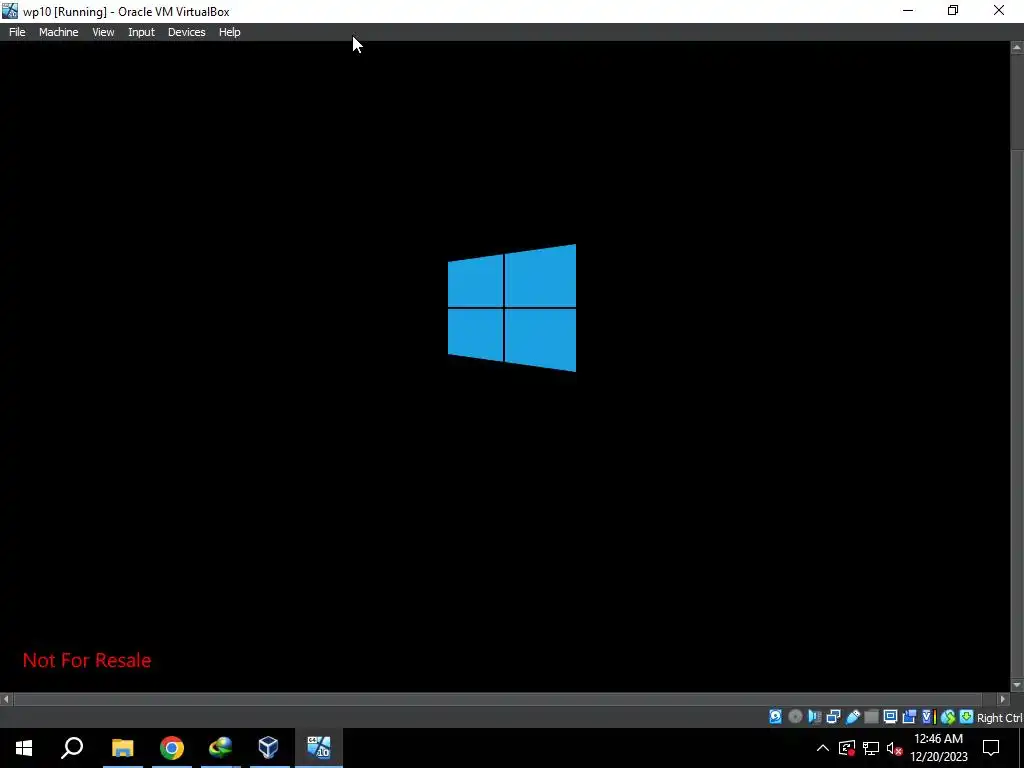This screenshot has height=768, width=1024.
Task: Open the taskbar clock and date
Action: tap(938, 748)
